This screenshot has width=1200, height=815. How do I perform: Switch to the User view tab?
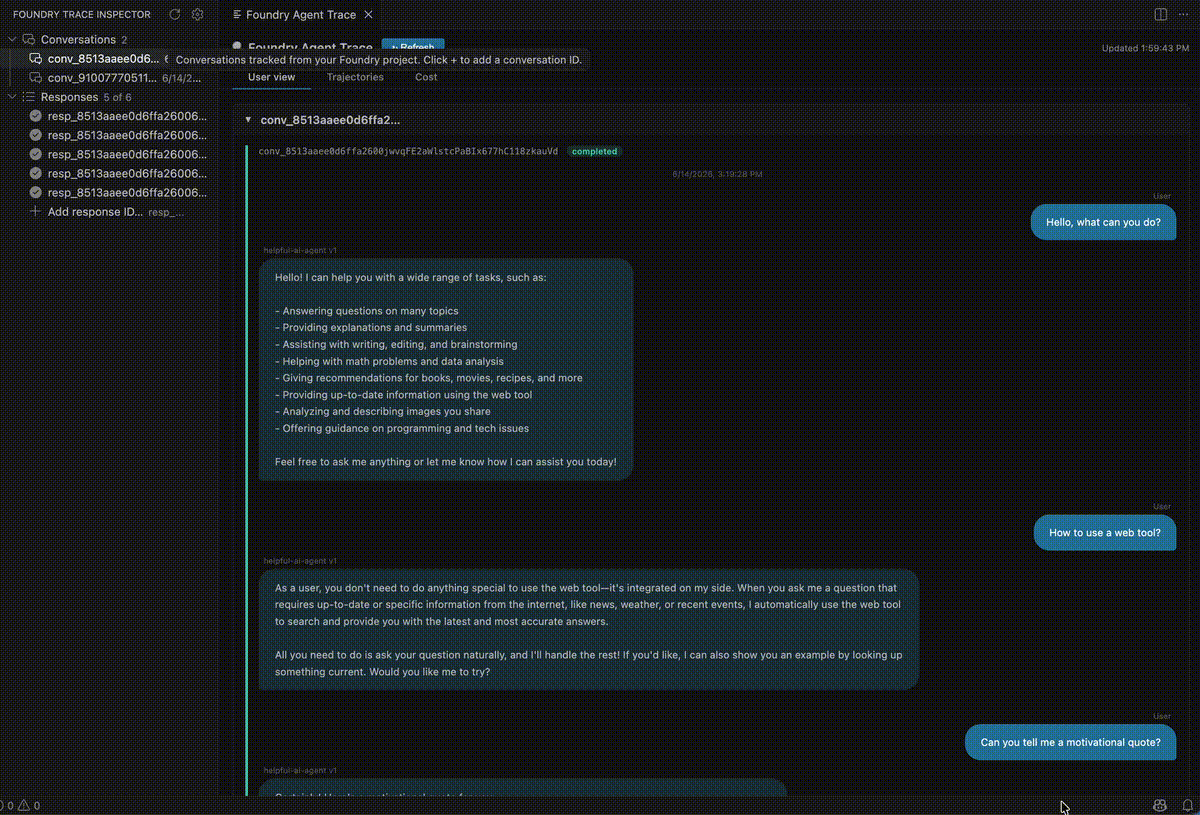[x=271, y=77]
